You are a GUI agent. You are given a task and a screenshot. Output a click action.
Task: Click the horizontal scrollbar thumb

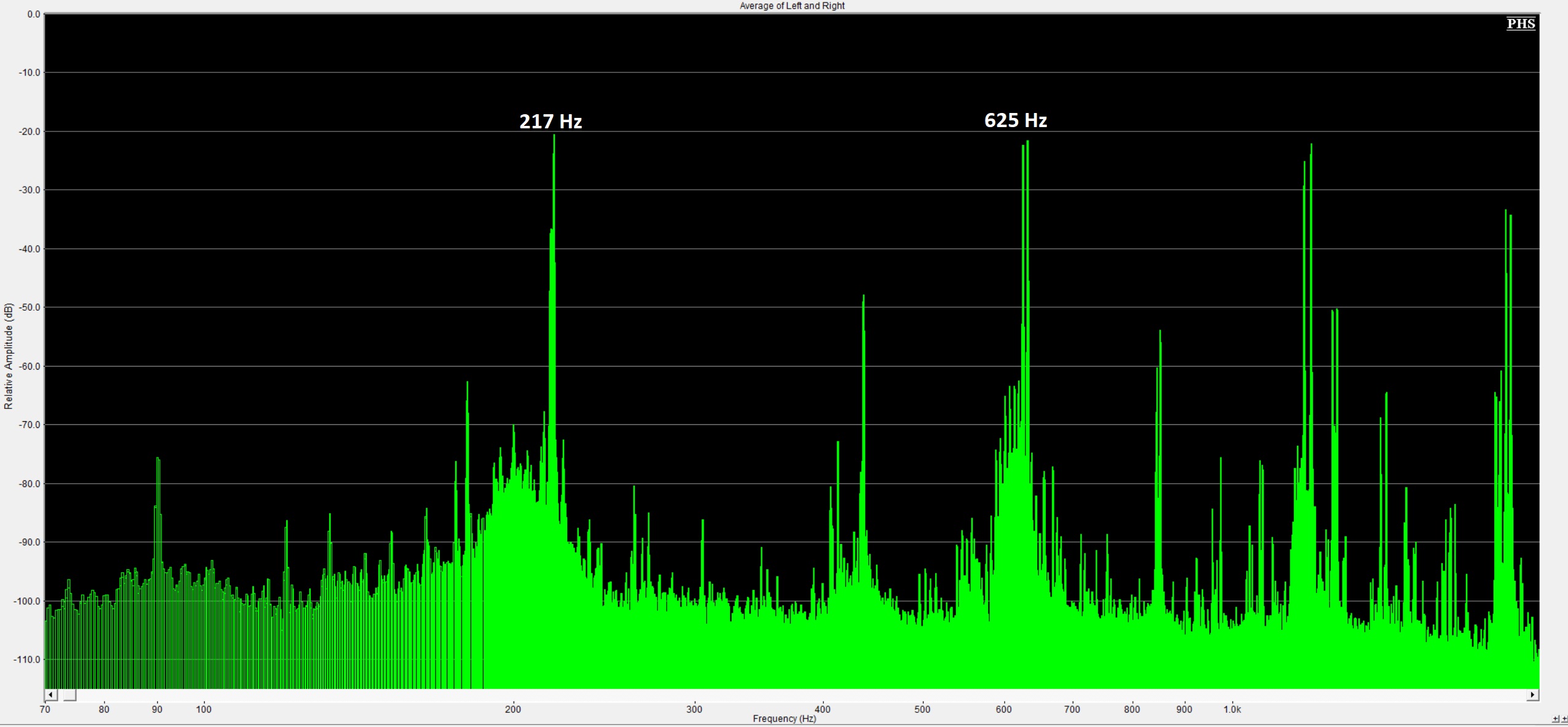(x=70, y=695)
